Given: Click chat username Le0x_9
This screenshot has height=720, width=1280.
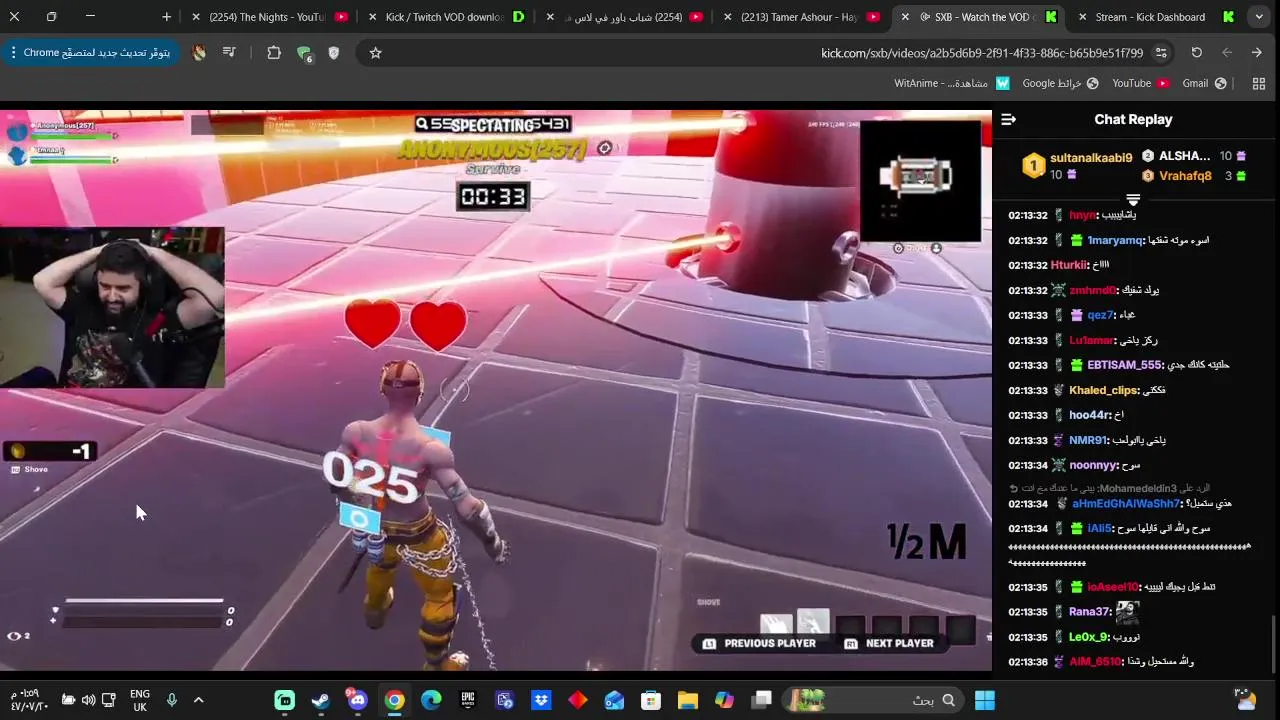Looking at the screenshot, I should click(x=1089, y=636).
